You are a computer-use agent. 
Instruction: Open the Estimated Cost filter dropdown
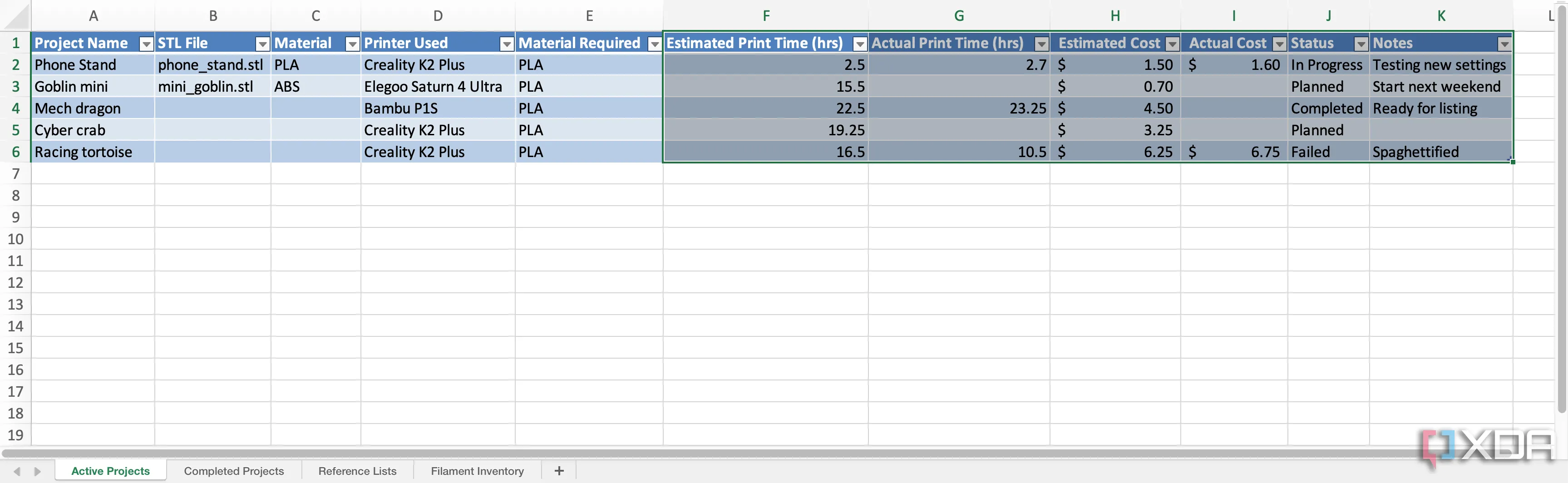tap(1172, 44)
